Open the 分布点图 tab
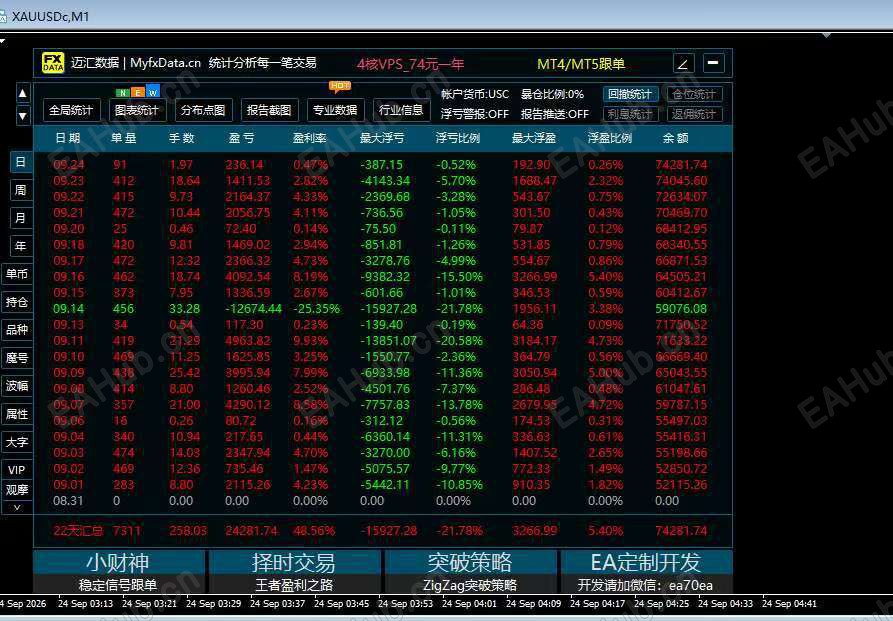Image resolution: width=893 pixels, height=621 pixels. pyautogui.click(x=203, y=110)
